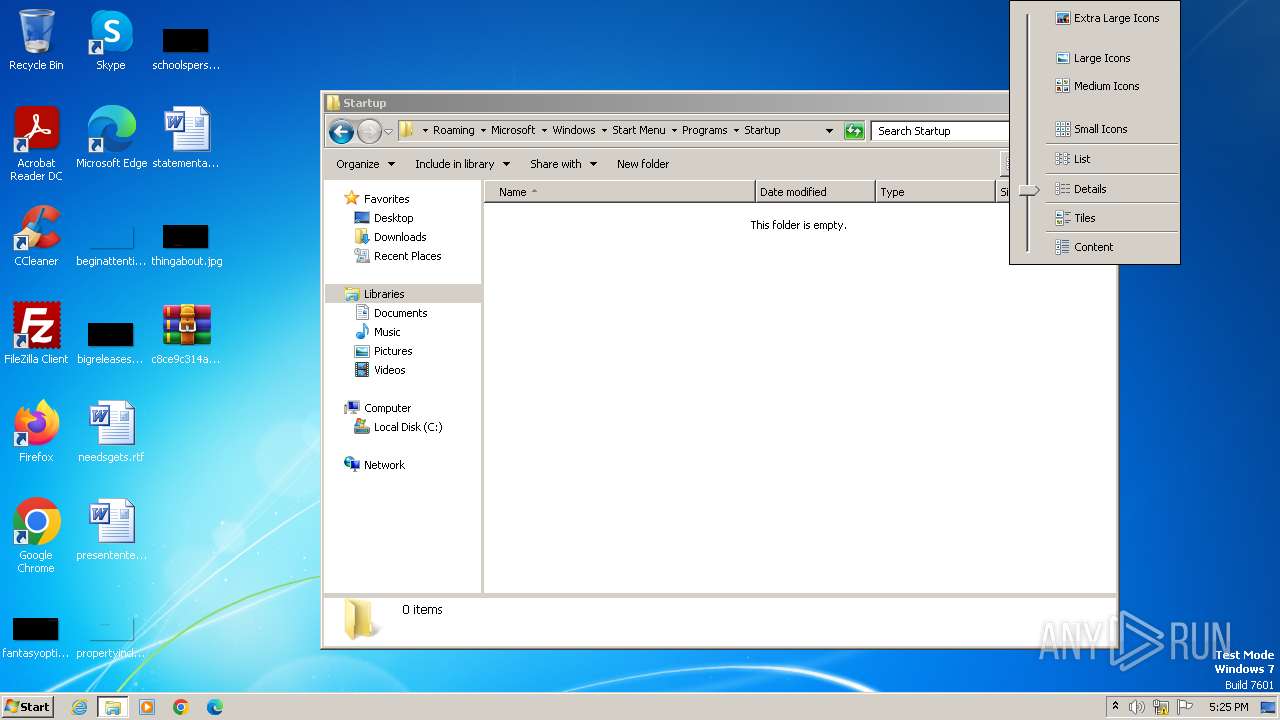The width and height of the screenshot is (1280, 720).
Task: Select the Microsoft Edge desktop icon
Action: point(111,138)
